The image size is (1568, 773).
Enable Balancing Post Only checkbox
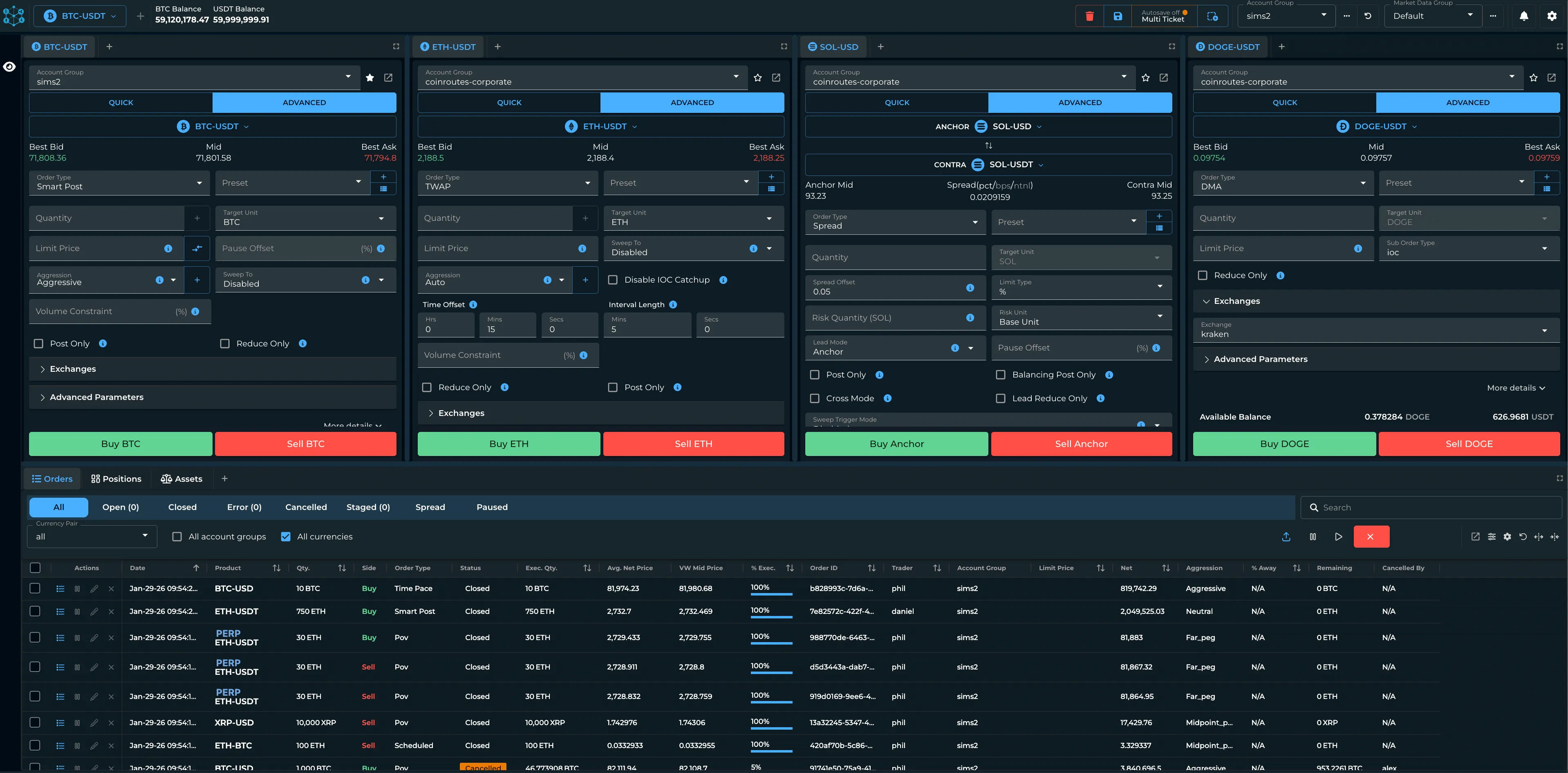1001,375
